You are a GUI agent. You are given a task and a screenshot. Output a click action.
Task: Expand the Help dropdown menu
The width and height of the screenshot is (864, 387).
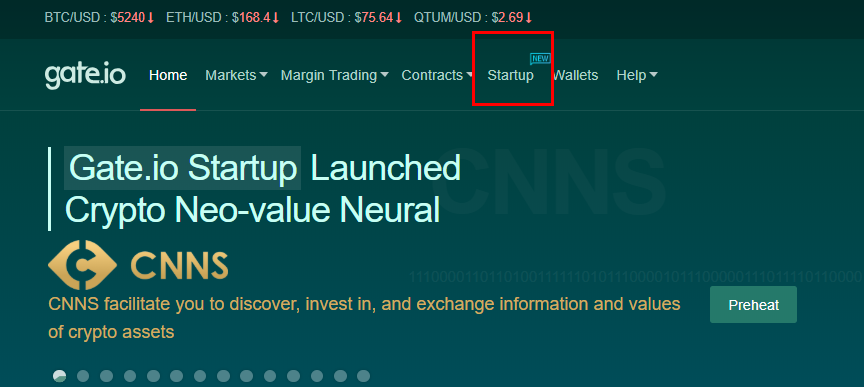click(x=637, y=75)
